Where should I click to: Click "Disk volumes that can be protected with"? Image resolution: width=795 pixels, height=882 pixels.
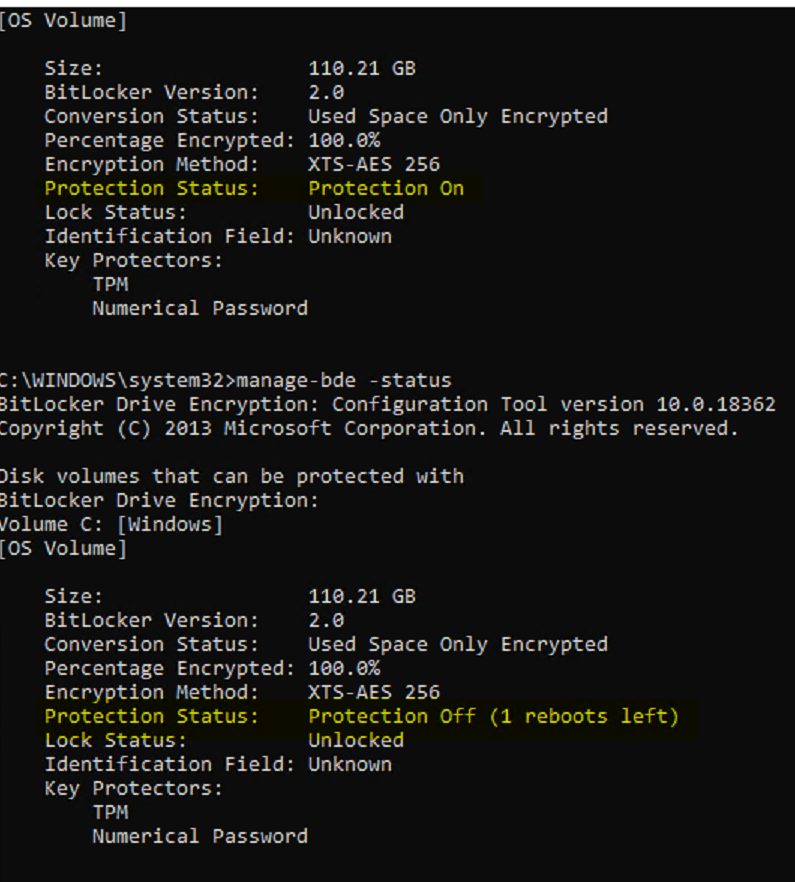pyautogui.click(x=231, y=476)
